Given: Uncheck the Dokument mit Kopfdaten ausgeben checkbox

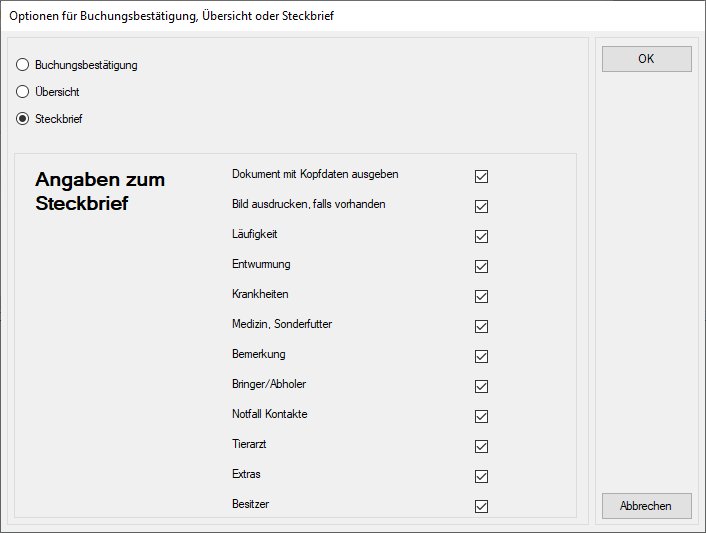Looking at the screenshot, I should click(481, 176).
